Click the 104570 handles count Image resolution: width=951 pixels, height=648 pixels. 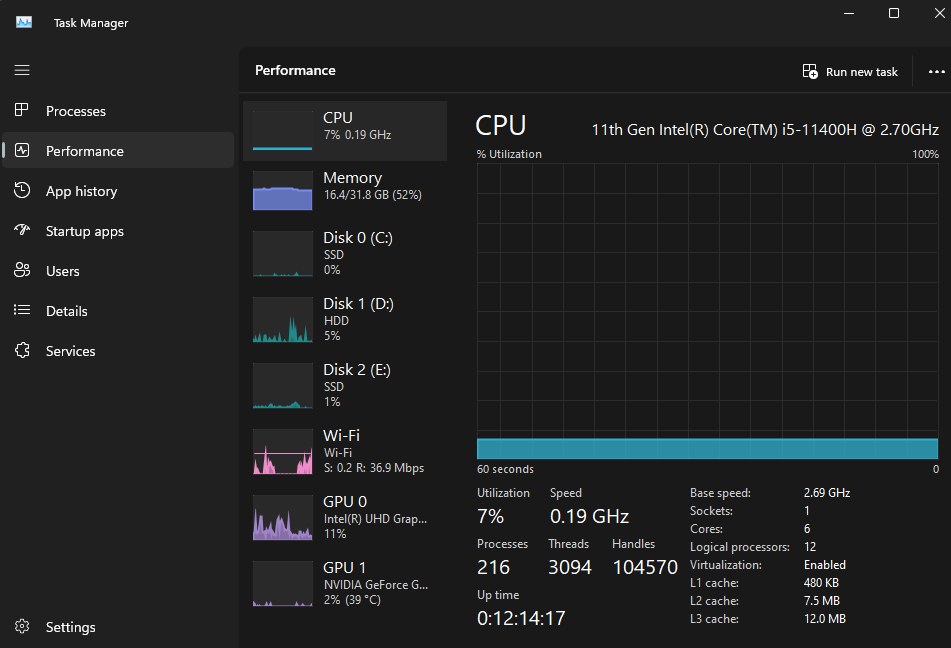[645, 567]
